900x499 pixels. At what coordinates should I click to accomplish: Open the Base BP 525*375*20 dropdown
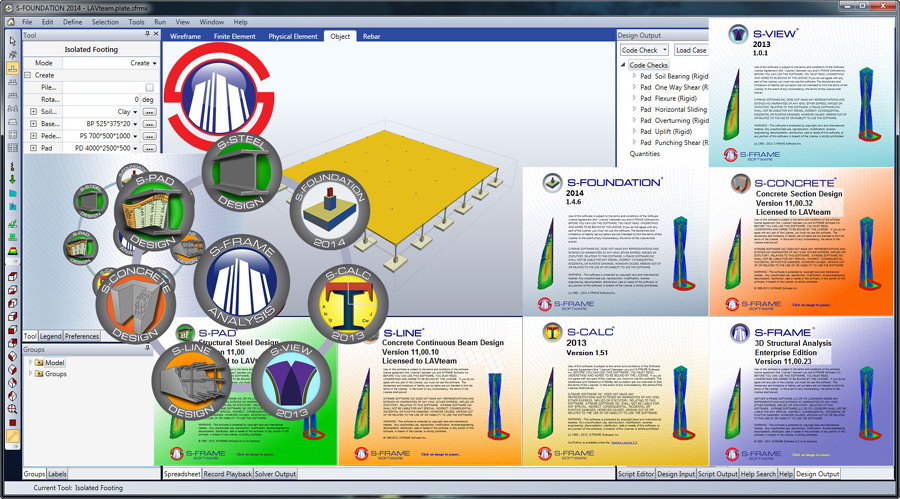click(136, 124)
